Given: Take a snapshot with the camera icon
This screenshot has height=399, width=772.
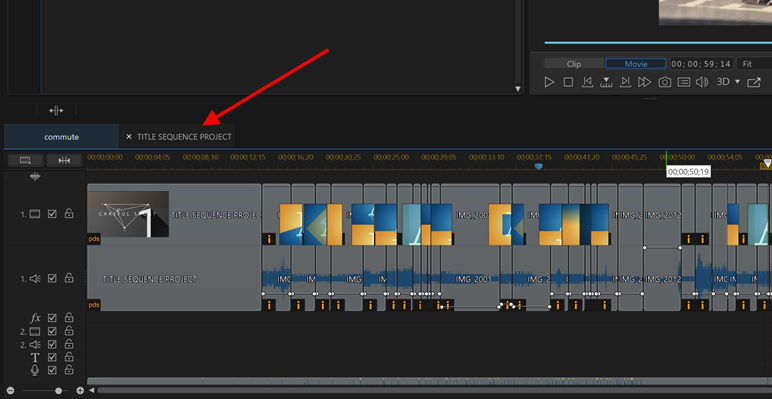Looking at the screenshot, I should (665, 82).
